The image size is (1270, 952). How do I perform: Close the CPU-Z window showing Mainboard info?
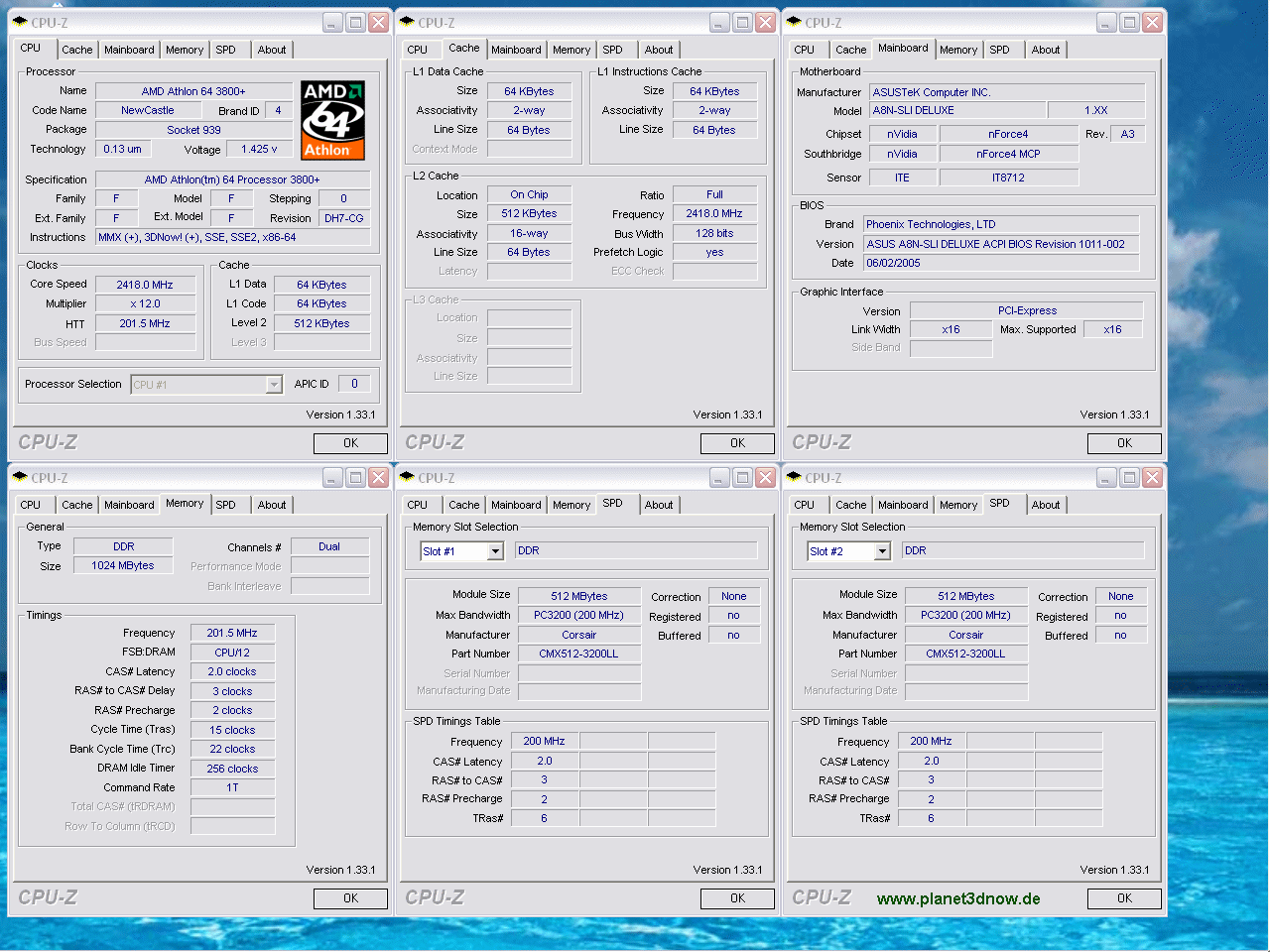(1152, 22)
